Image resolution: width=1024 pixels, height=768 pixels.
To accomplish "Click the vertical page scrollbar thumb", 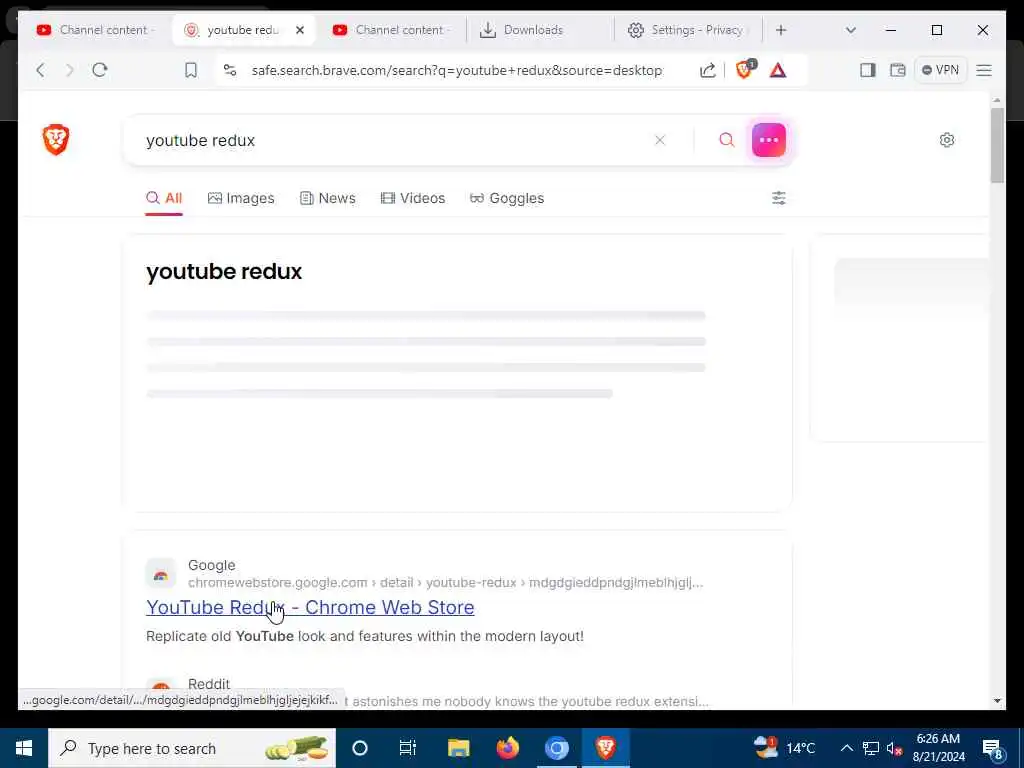I will tap(997, 145).
